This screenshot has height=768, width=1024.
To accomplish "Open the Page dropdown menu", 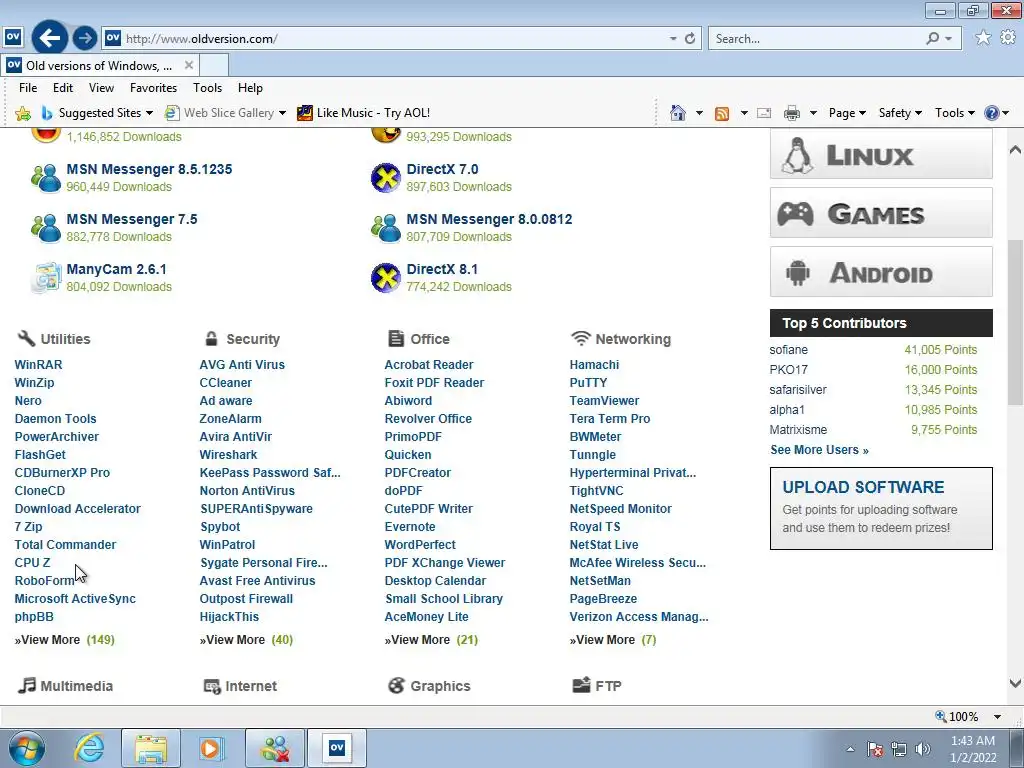I will (847, 113).
